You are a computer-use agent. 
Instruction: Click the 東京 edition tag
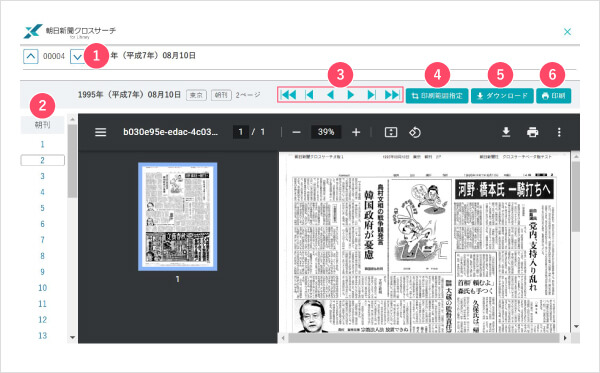[x=196, y=95]
